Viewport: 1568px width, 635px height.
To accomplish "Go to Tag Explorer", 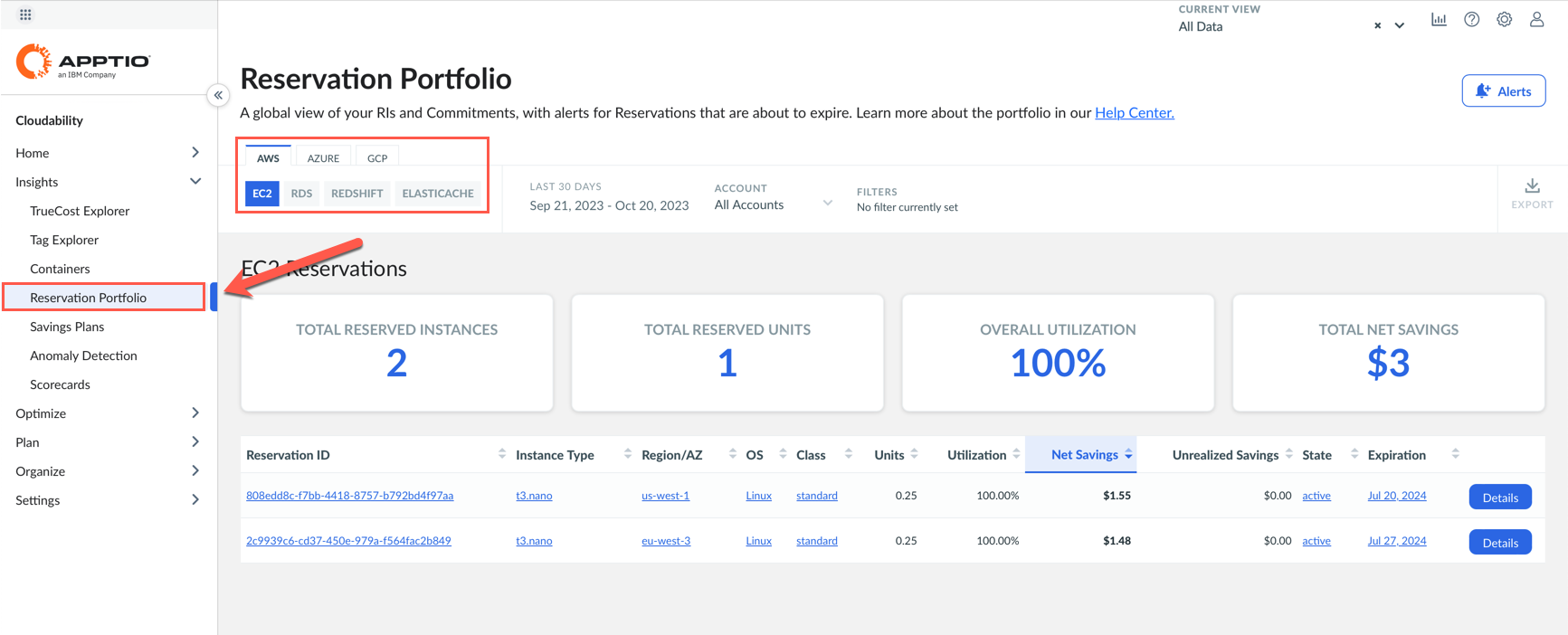I will coord(64,240).
